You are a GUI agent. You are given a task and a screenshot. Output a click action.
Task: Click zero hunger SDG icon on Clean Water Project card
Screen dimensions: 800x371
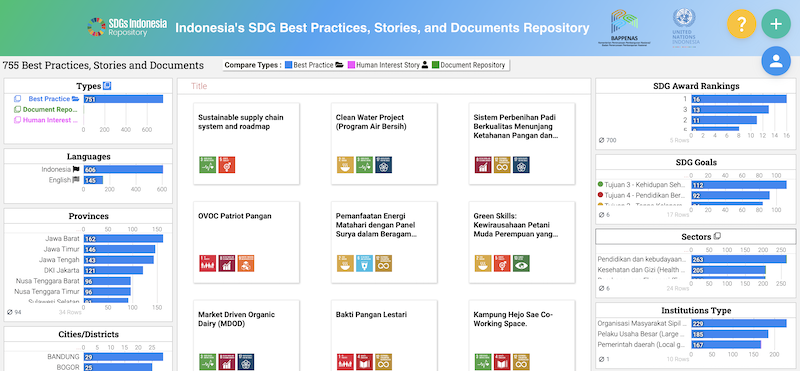pyautogui.click(x=345, y=165)
